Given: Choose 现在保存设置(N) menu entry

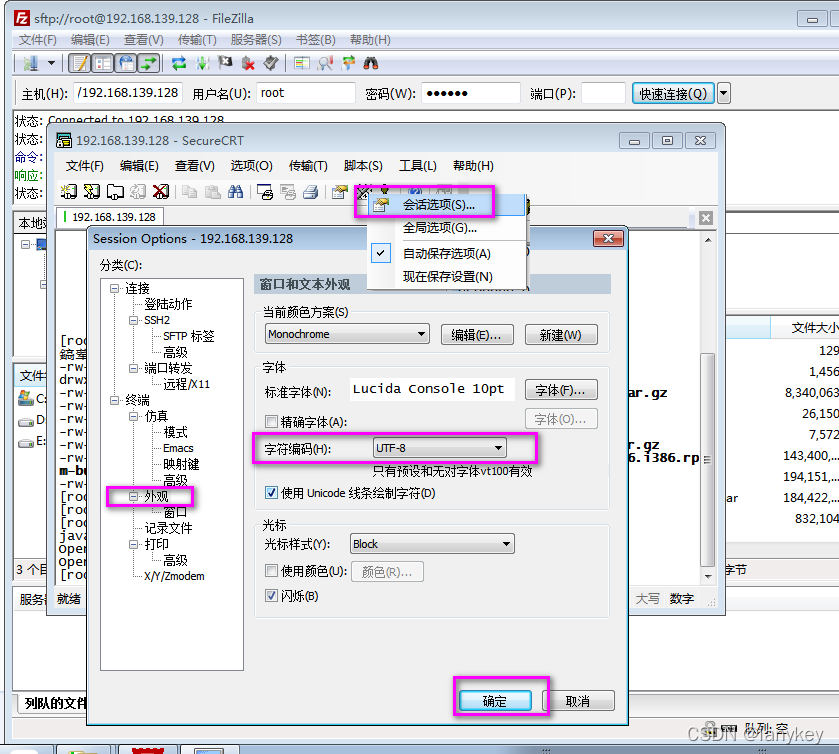Looking at the screenshot, I should (x=447, y=277).
